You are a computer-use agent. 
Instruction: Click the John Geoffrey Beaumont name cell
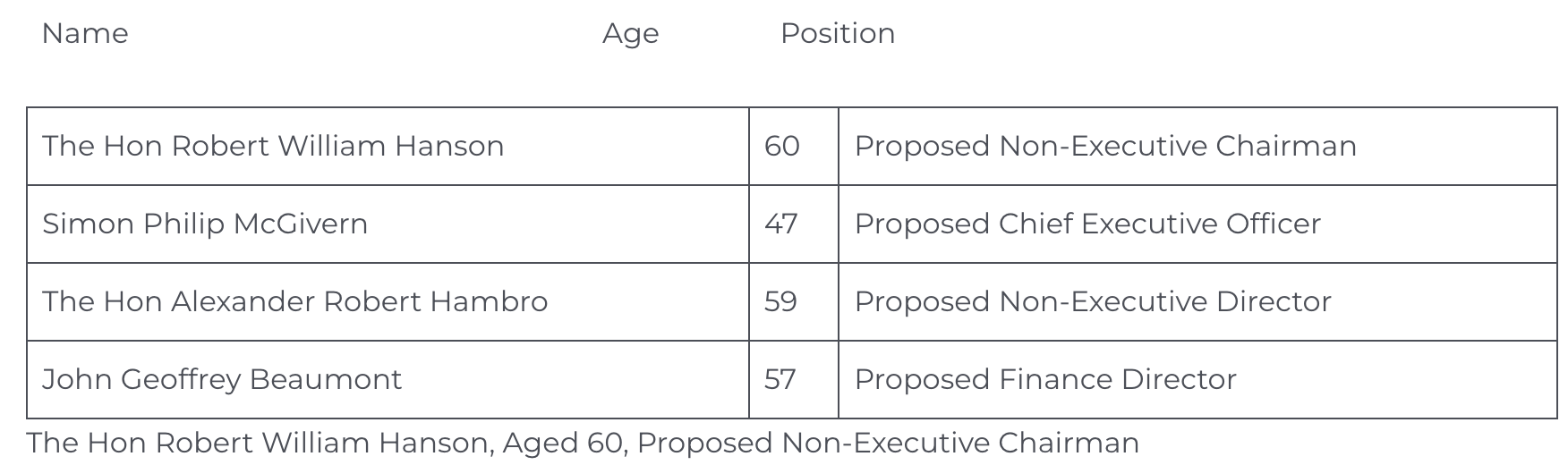pos(222,380)
